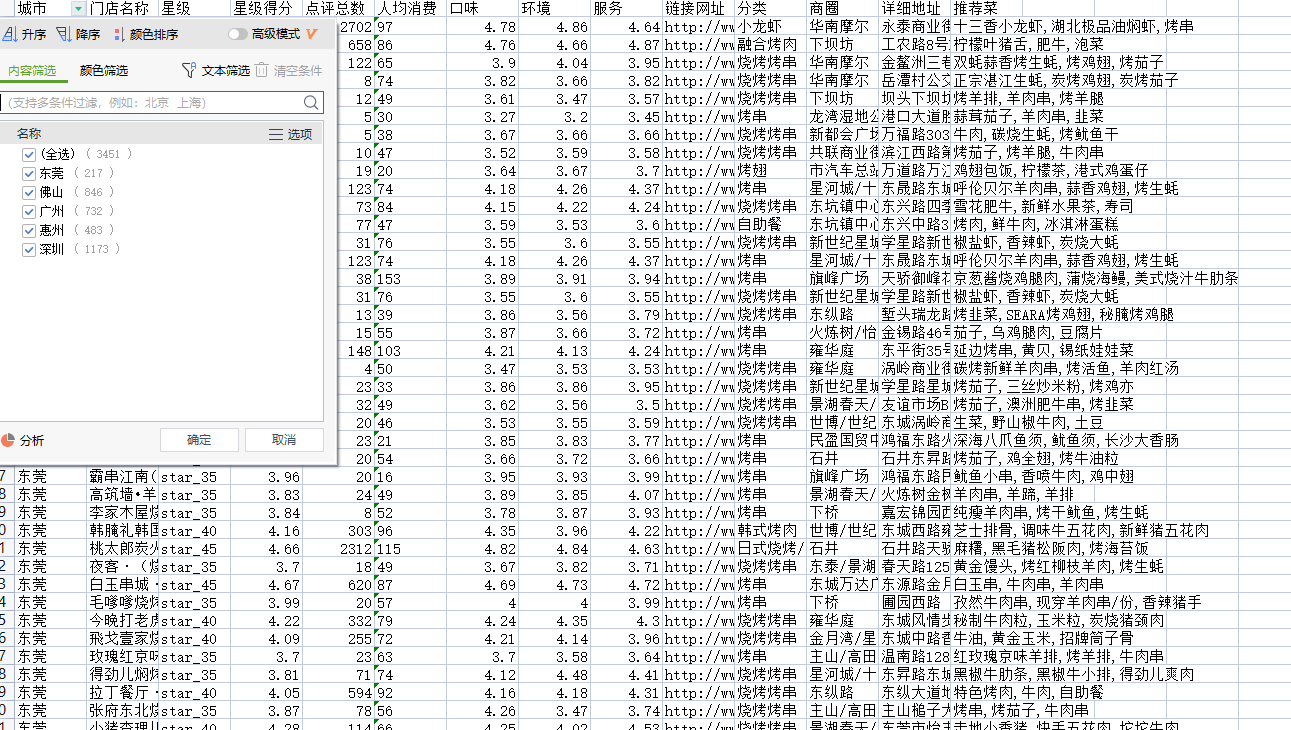Click the 名称 list header
This screenshot has height=730, width=1291.
tap(29, 134)
